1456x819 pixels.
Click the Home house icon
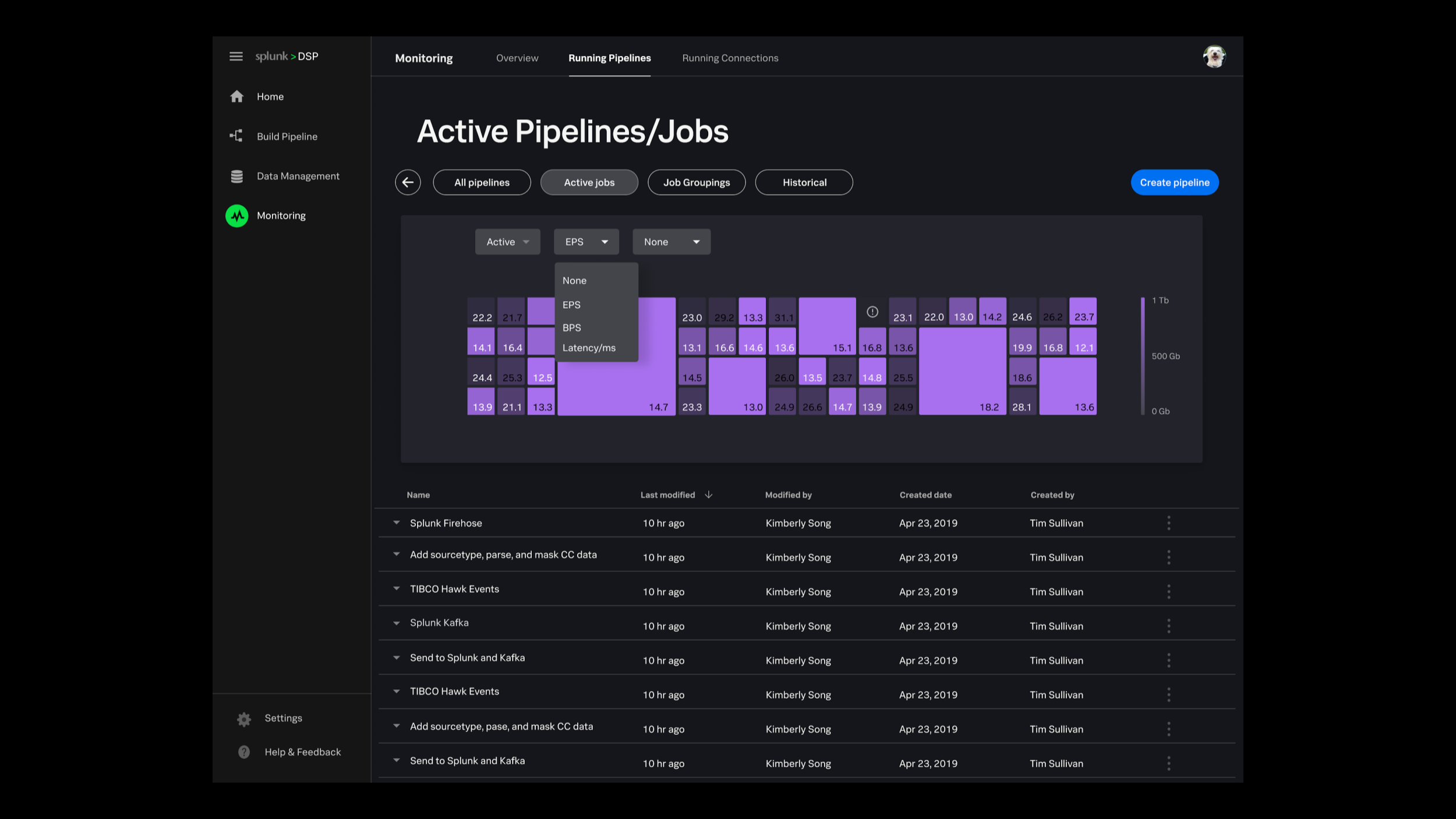(x=236, y=97)
